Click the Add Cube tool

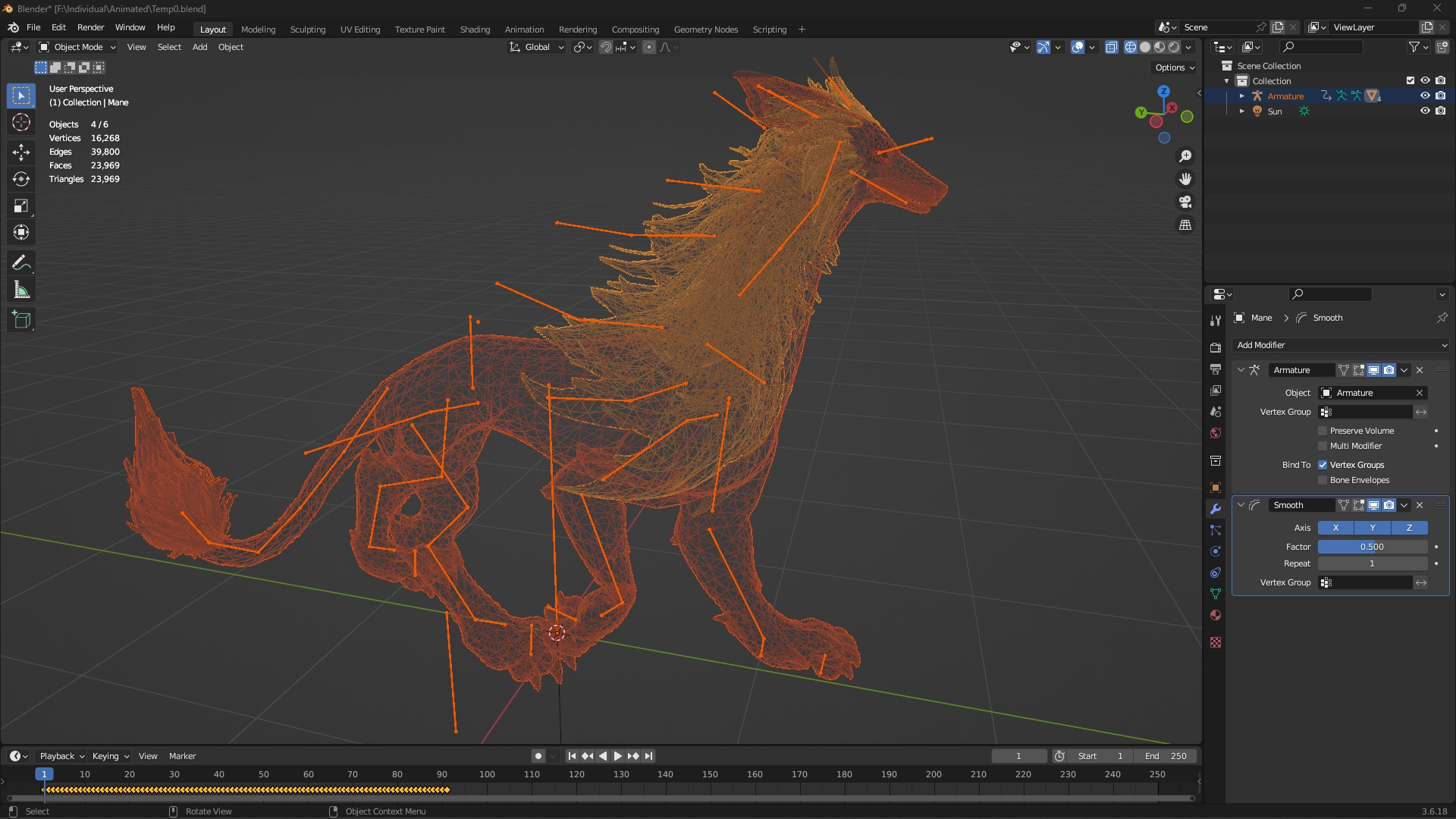pos(21,320)
